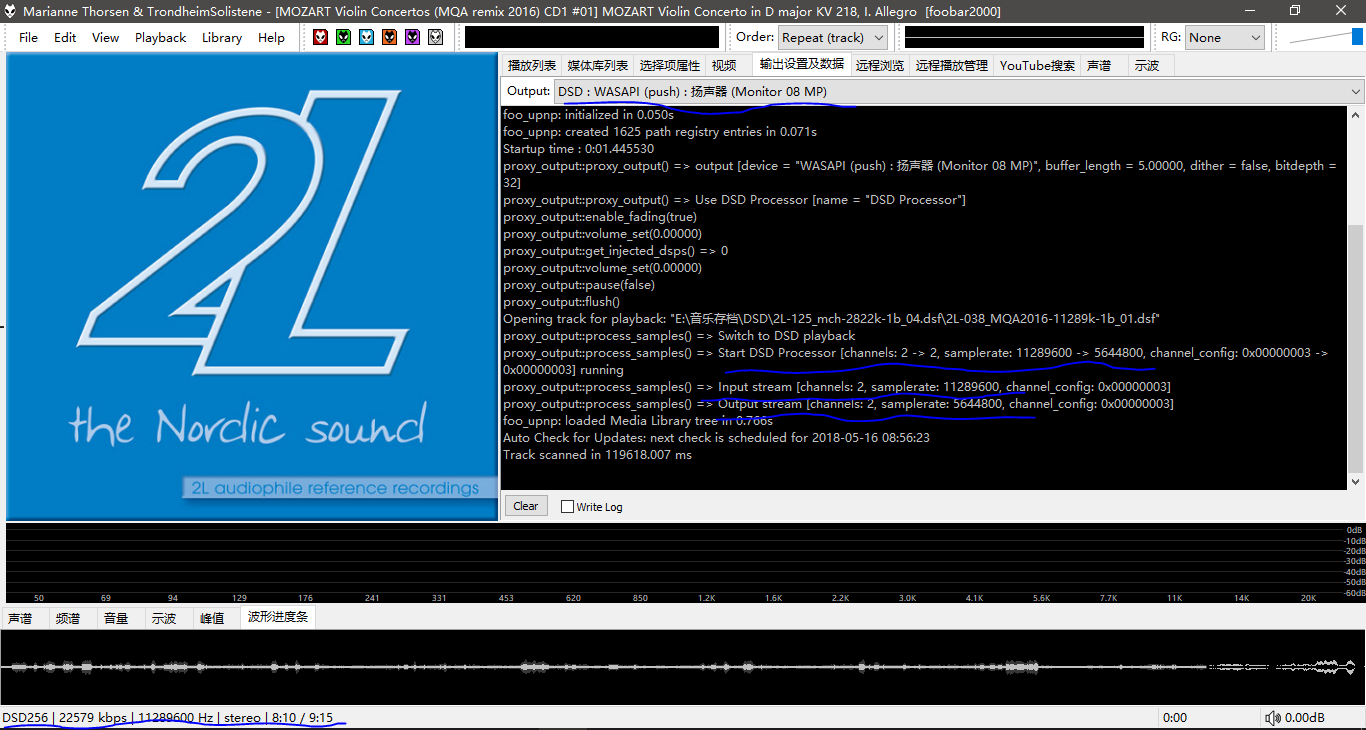Viewport: 1366px width, 730px height.
Task: Switch to the 播放列表 tab
Action: click(531, 65)
